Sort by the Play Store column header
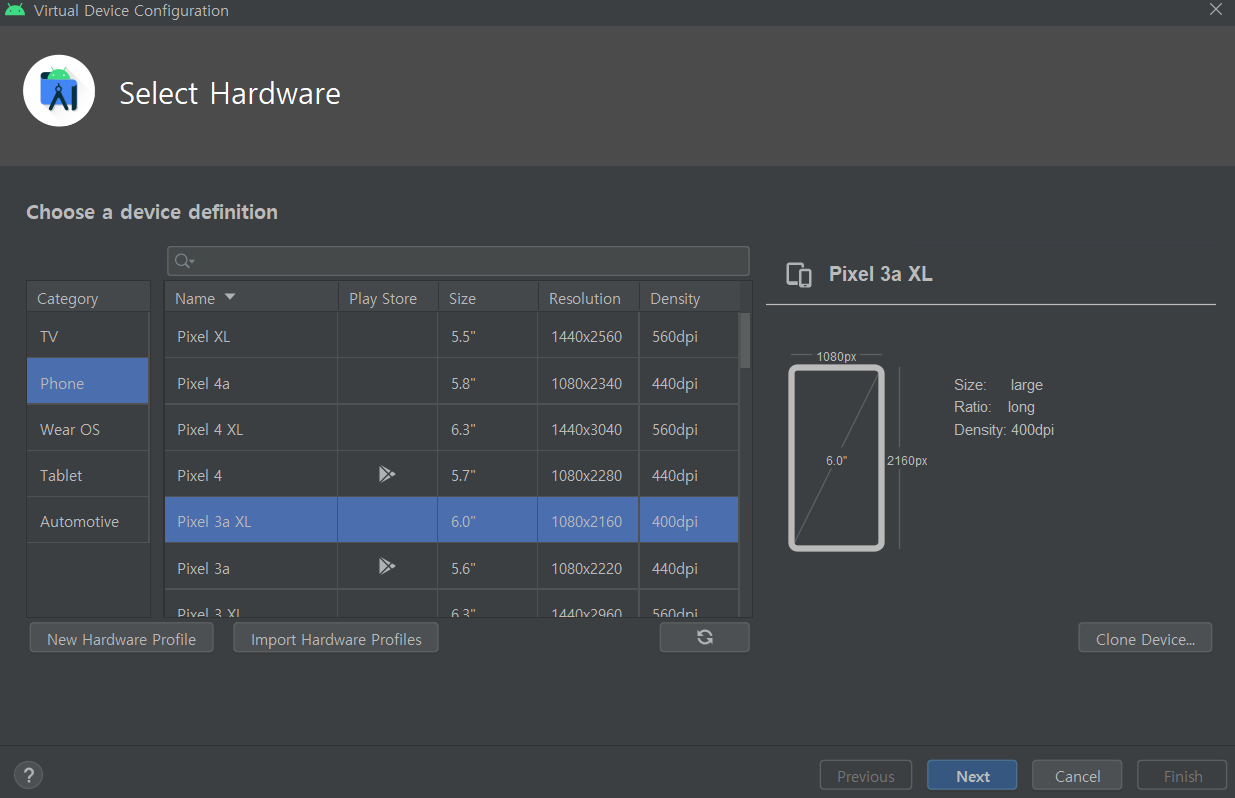This screenshot has width=1235, height=798. point(388,298)
